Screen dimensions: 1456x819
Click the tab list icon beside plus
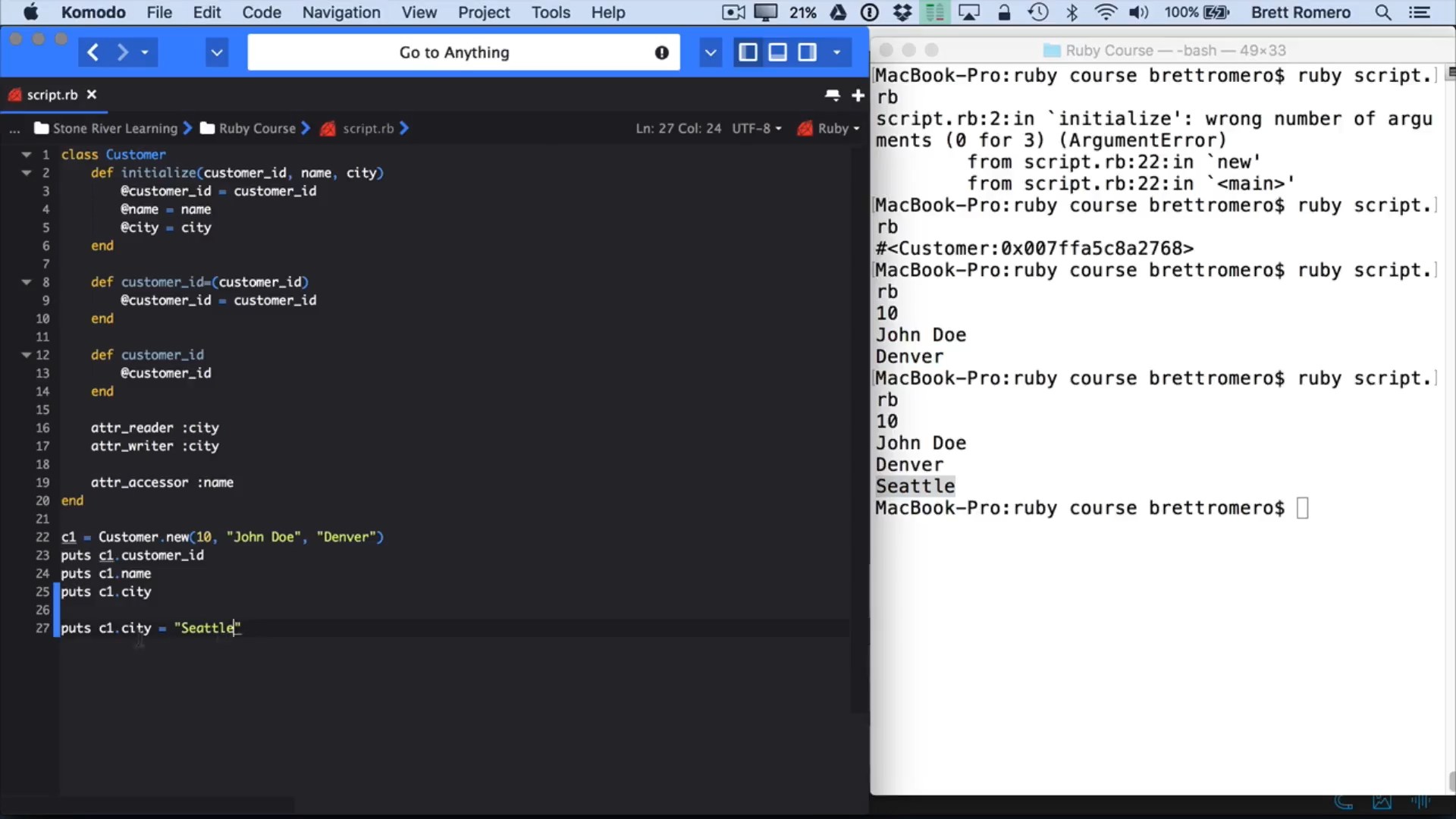pos(832,96)
